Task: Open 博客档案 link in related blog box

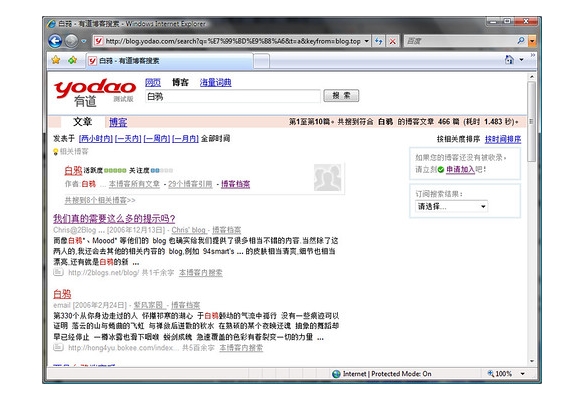Action: click(235, 184)
